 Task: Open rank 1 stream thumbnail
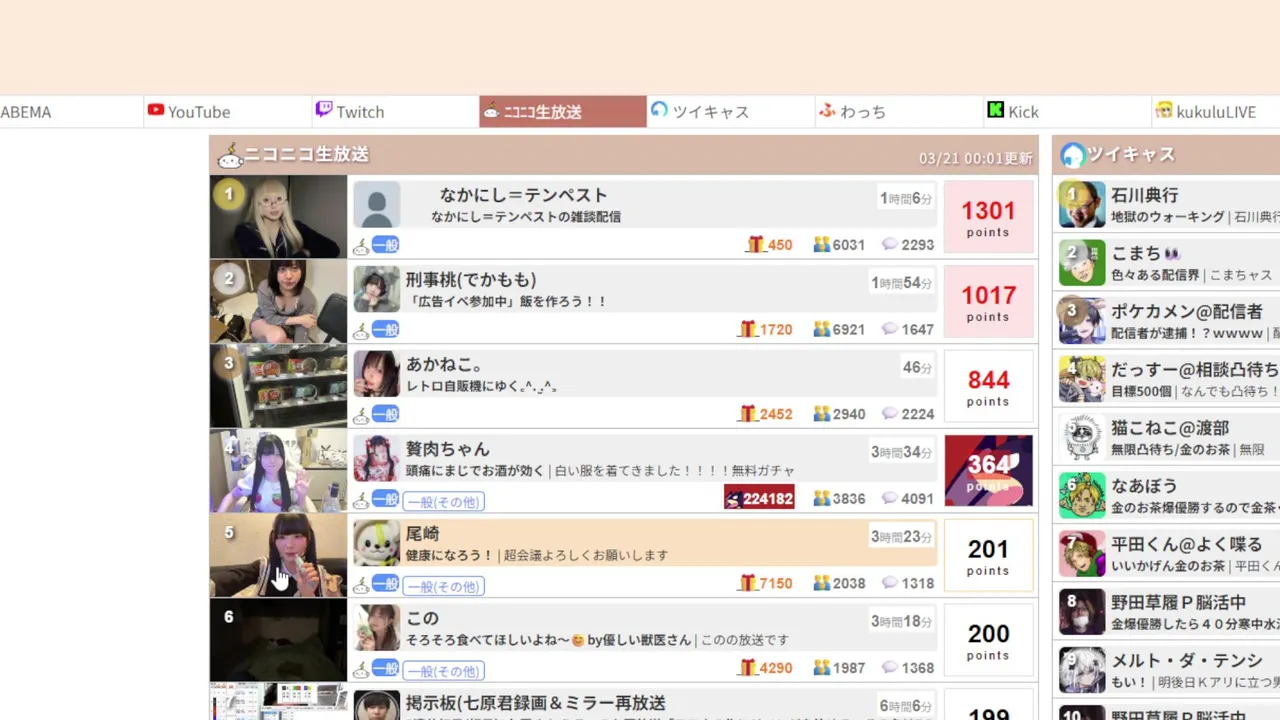pyautogui.click(x=278, y=217)
